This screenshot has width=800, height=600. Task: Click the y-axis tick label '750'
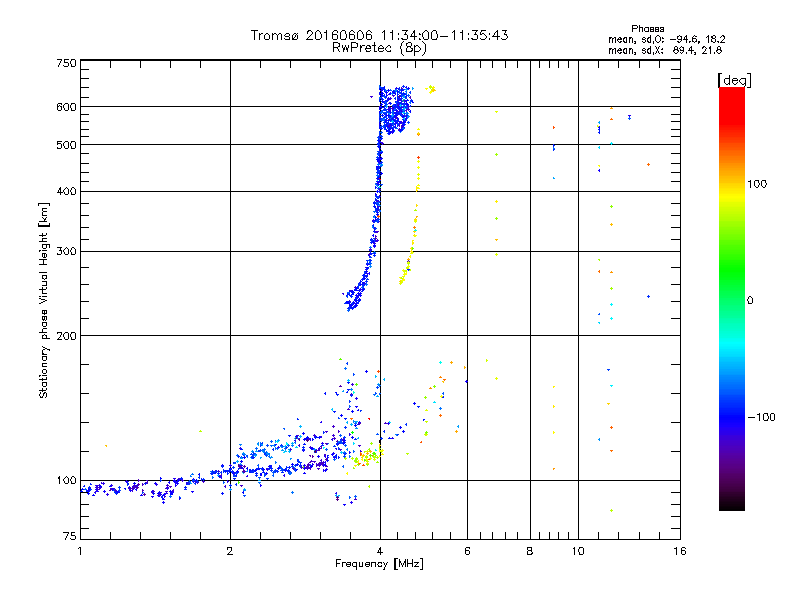pyautogui.click(x=66, y=63)
